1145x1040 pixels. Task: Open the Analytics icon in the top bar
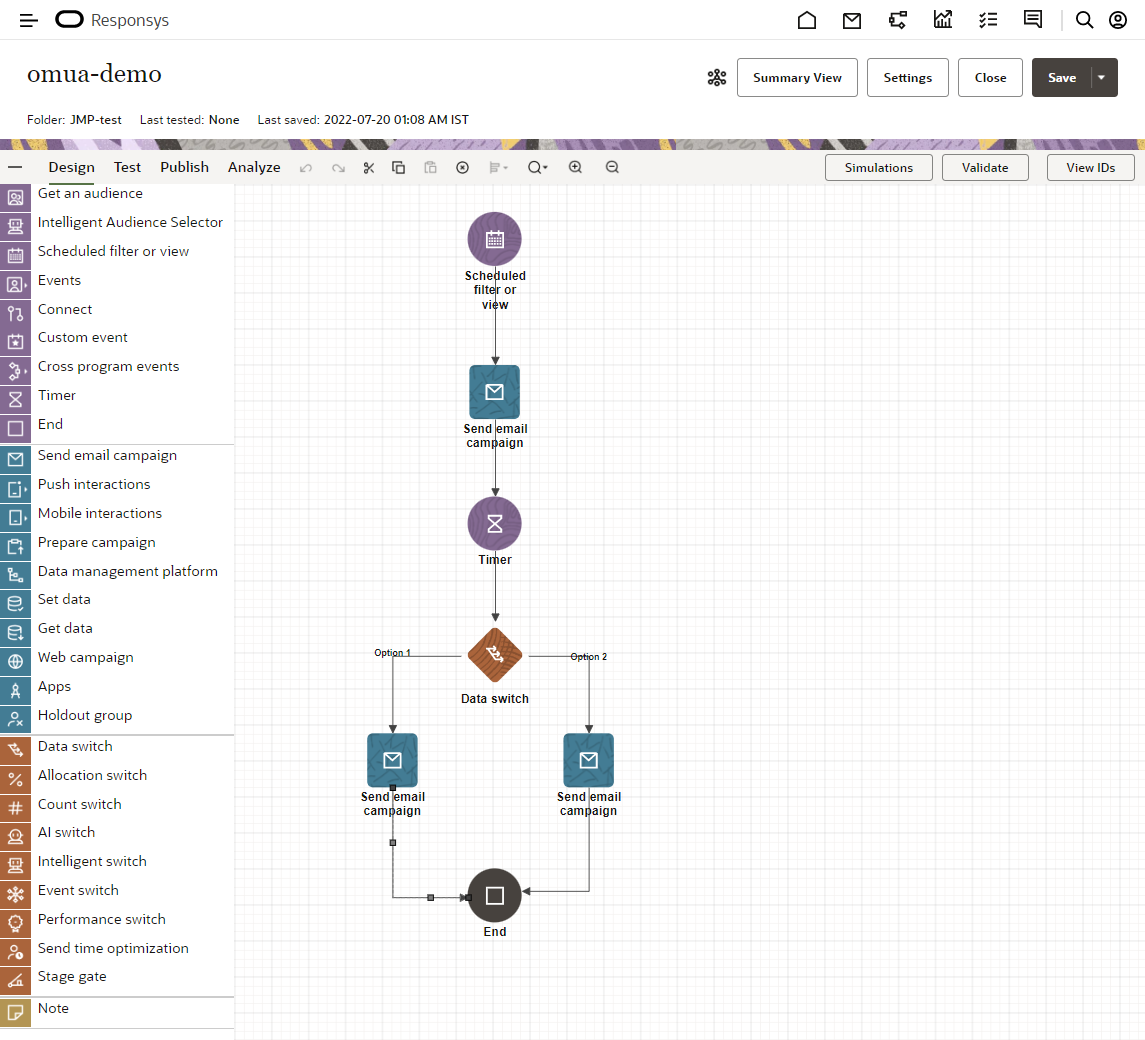tap(942, 19)
